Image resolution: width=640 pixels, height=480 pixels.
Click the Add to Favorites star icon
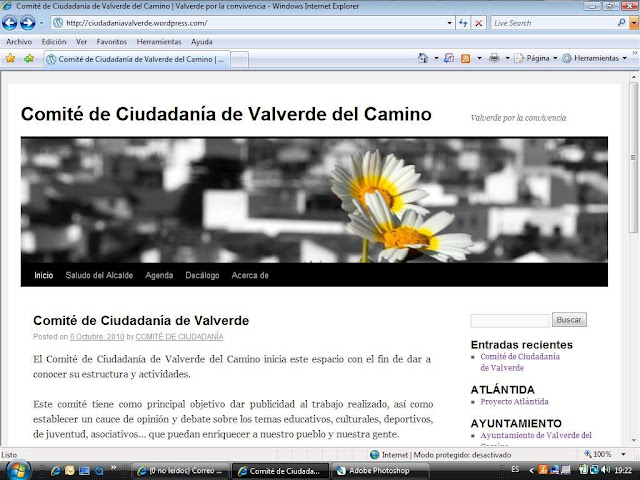29,58
